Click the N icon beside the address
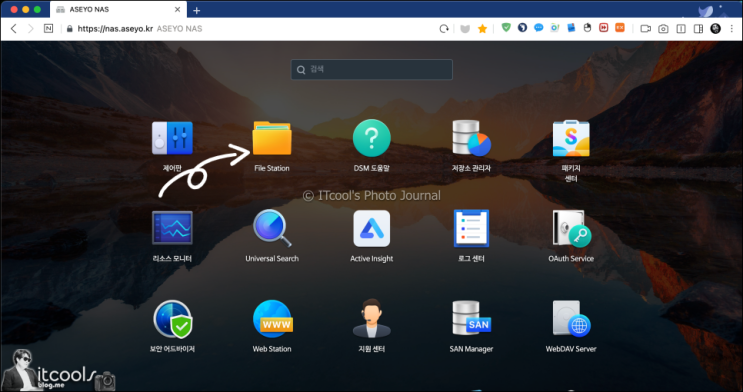The width and height of the screenshot is (743, 392). (48, 28)
